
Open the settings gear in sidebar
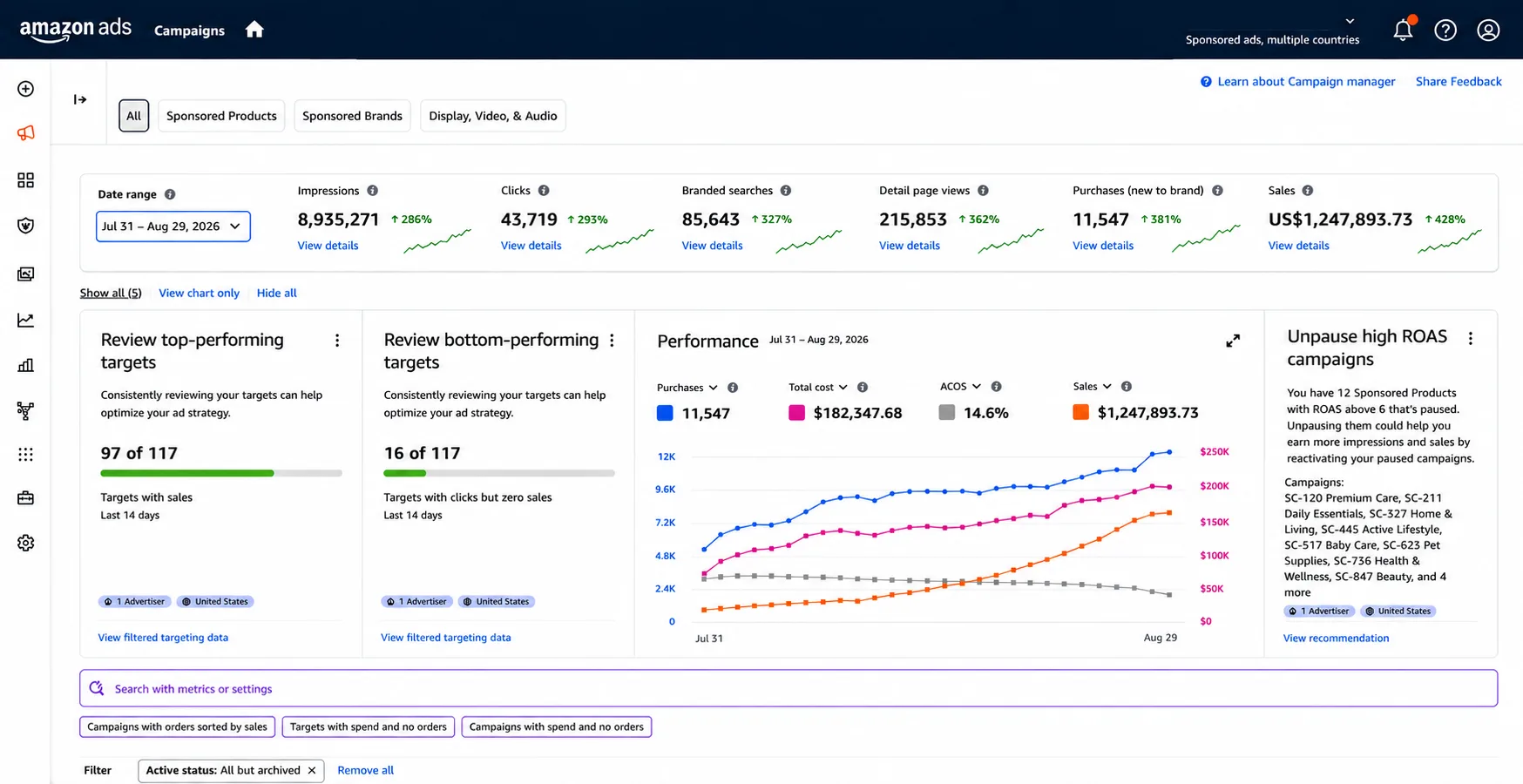tap(26, 543)
